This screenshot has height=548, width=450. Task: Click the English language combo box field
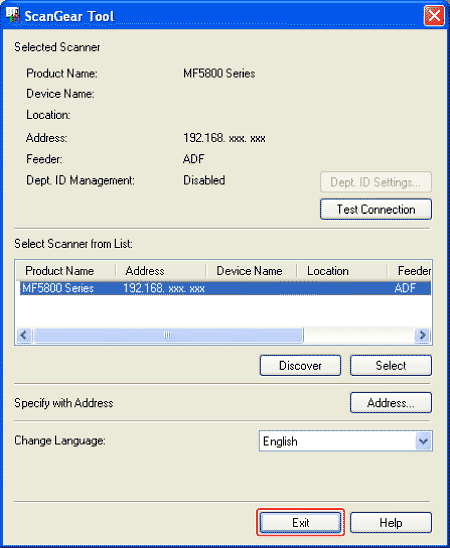tap(346, 441)
